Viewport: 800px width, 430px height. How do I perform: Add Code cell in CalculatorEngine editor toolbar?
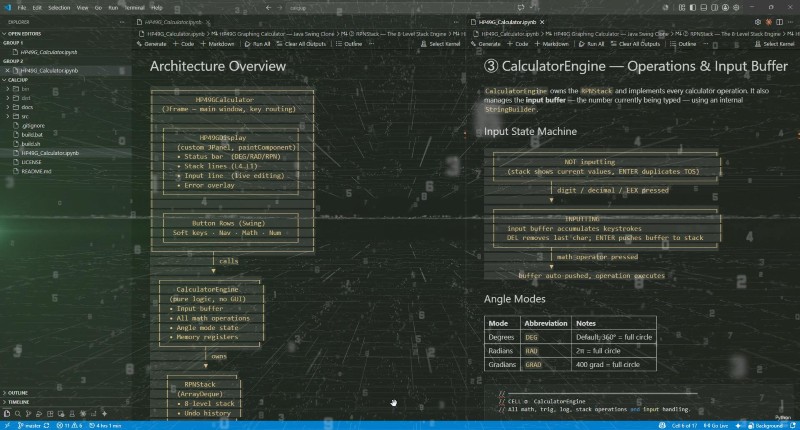518,44
